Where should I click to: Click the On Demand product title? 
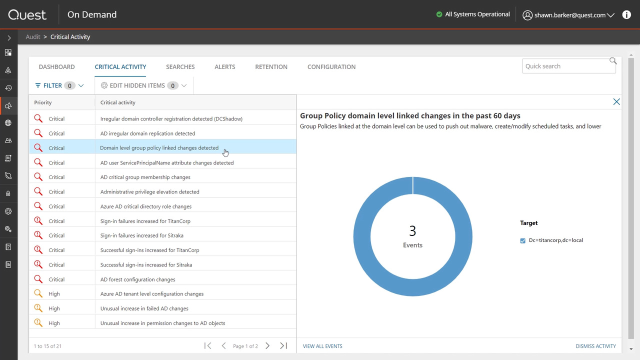tap(92, 15)
